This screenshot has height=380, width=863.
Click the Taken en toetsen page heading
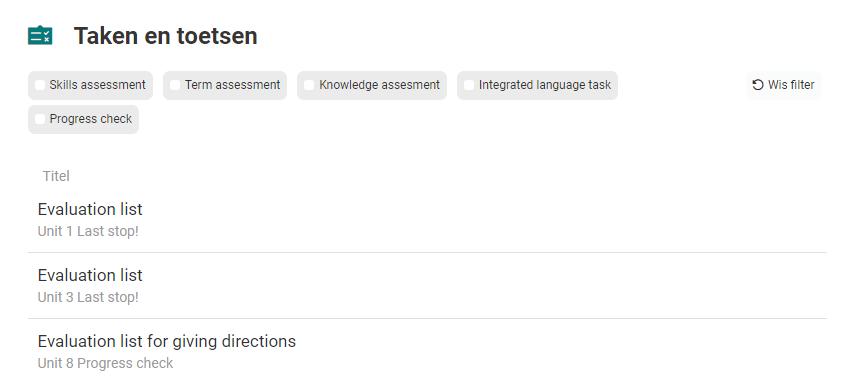pos(166,36)
